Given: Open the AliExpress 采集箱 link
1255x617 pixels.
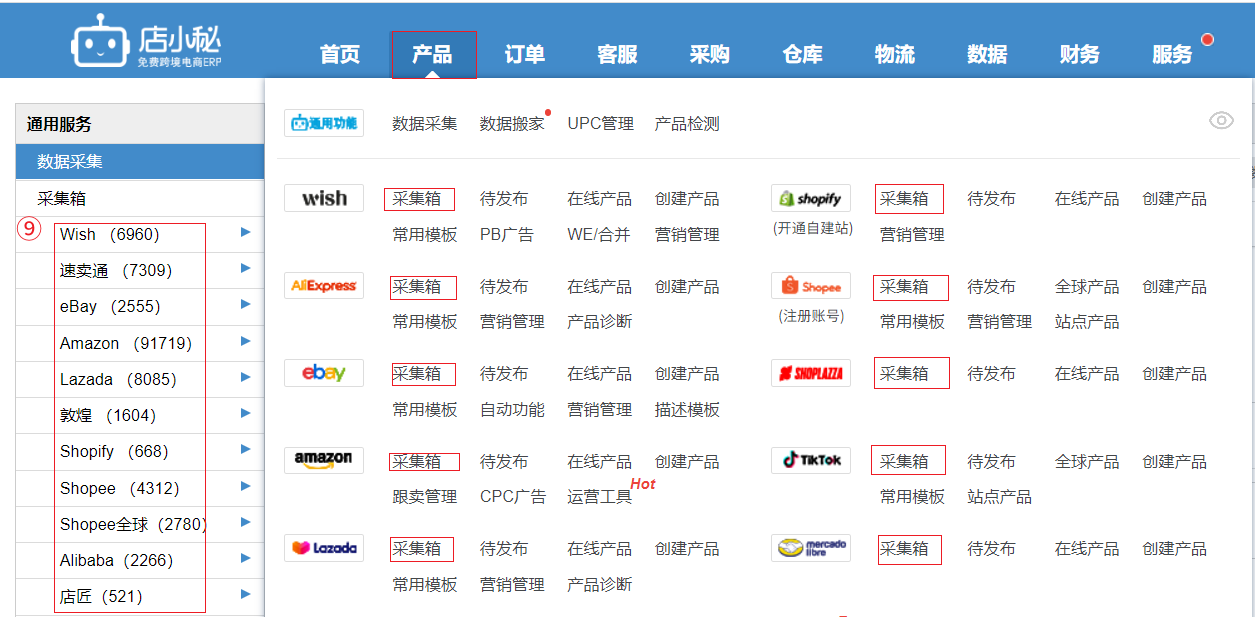Looking at the screenshot, I should (417, 287).
